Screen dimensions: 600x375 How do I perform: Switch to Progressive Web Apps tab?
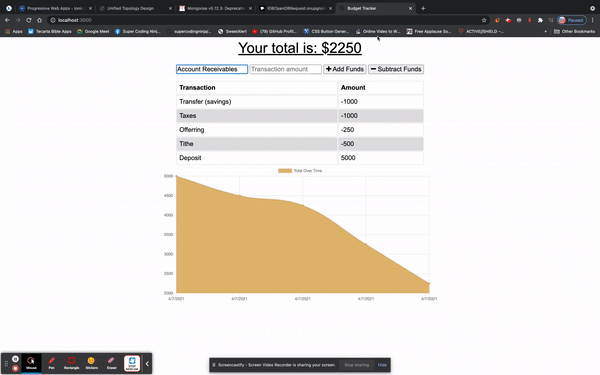pyautogui.click(x=55, y=8)
